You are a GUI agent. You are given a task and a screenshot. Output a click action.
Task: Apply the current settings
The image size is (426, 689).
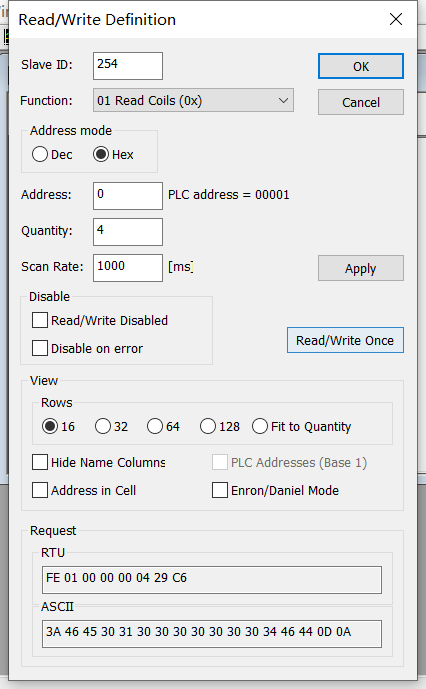360,268
